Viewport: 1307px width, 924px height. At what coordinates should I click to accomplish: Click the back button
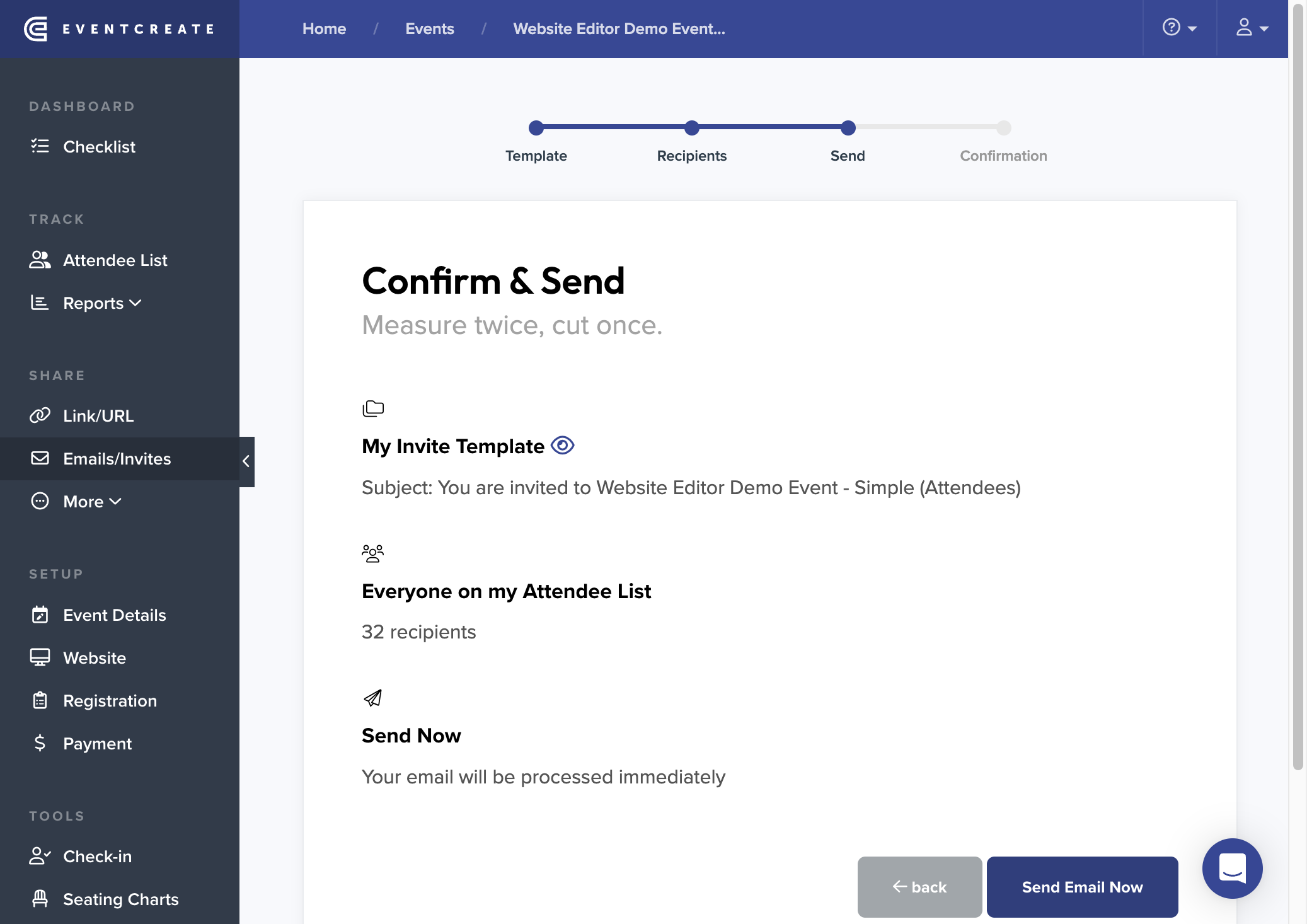pos(919,887)
